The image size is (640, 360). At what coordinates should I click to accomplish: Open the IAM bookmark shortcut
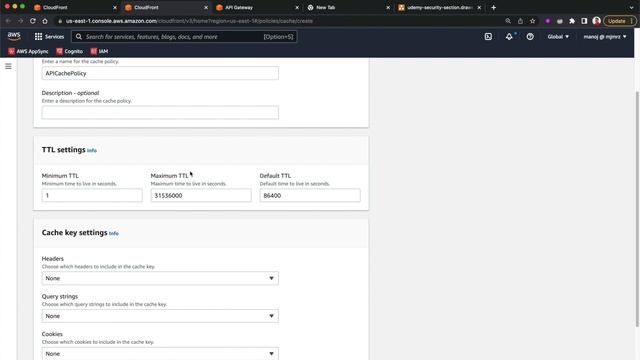coord(99,51)
